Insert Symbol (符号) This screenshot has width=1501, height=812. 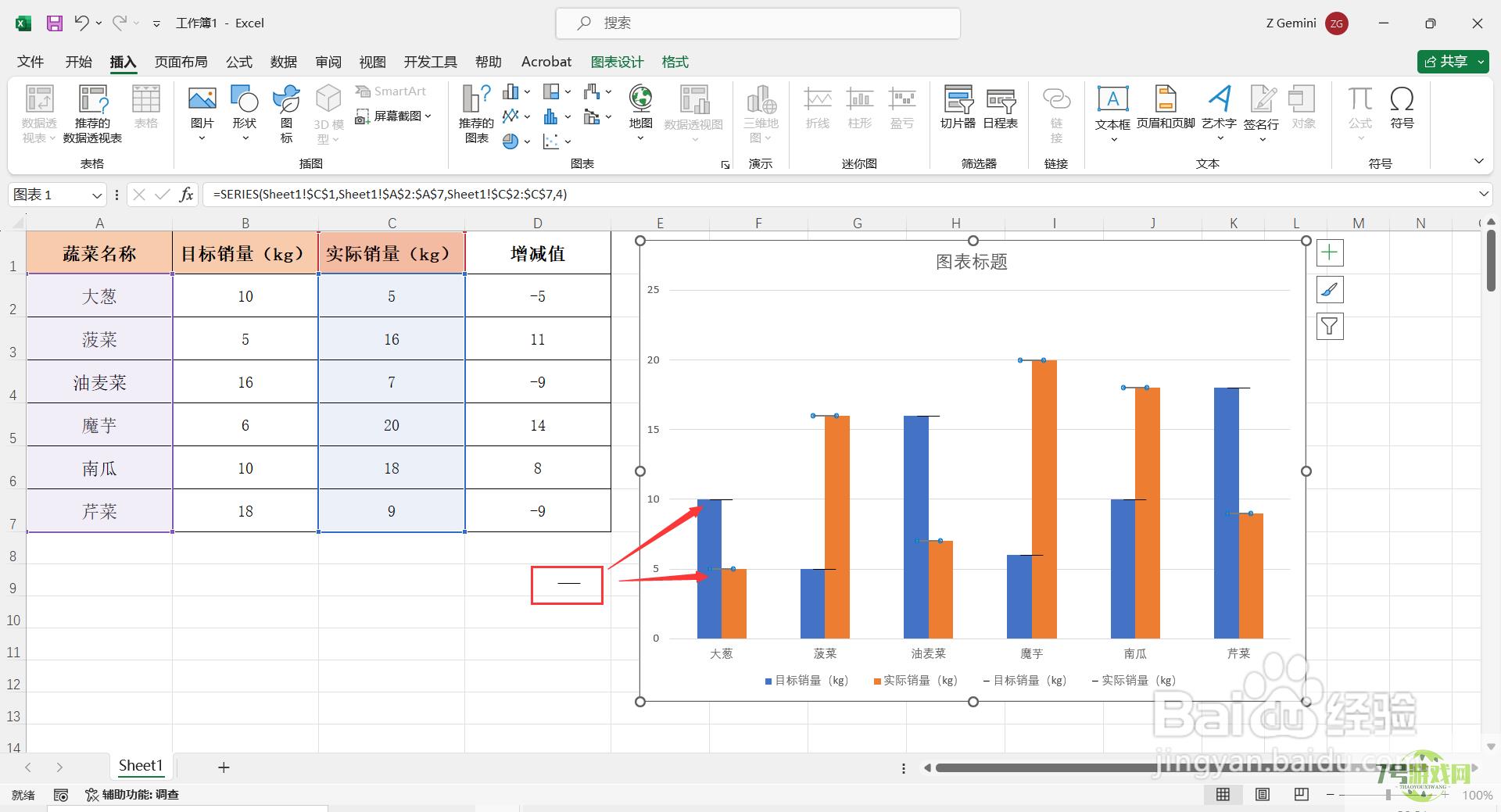coord(1402,107)
